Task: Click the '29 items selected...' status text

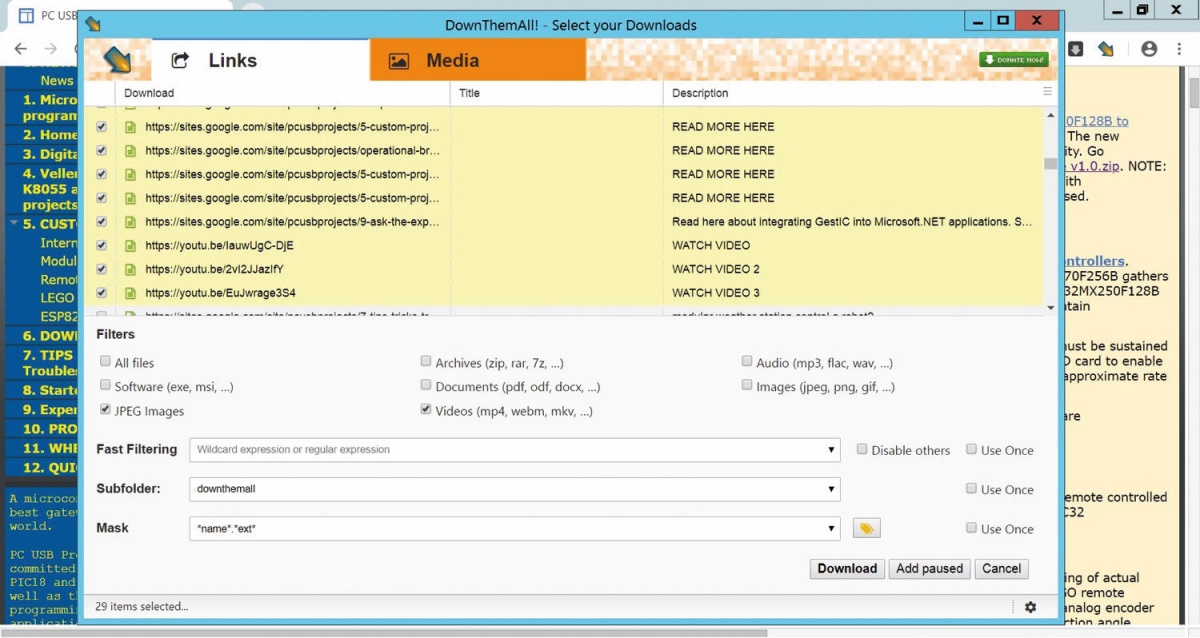Action: click(141, 606)
